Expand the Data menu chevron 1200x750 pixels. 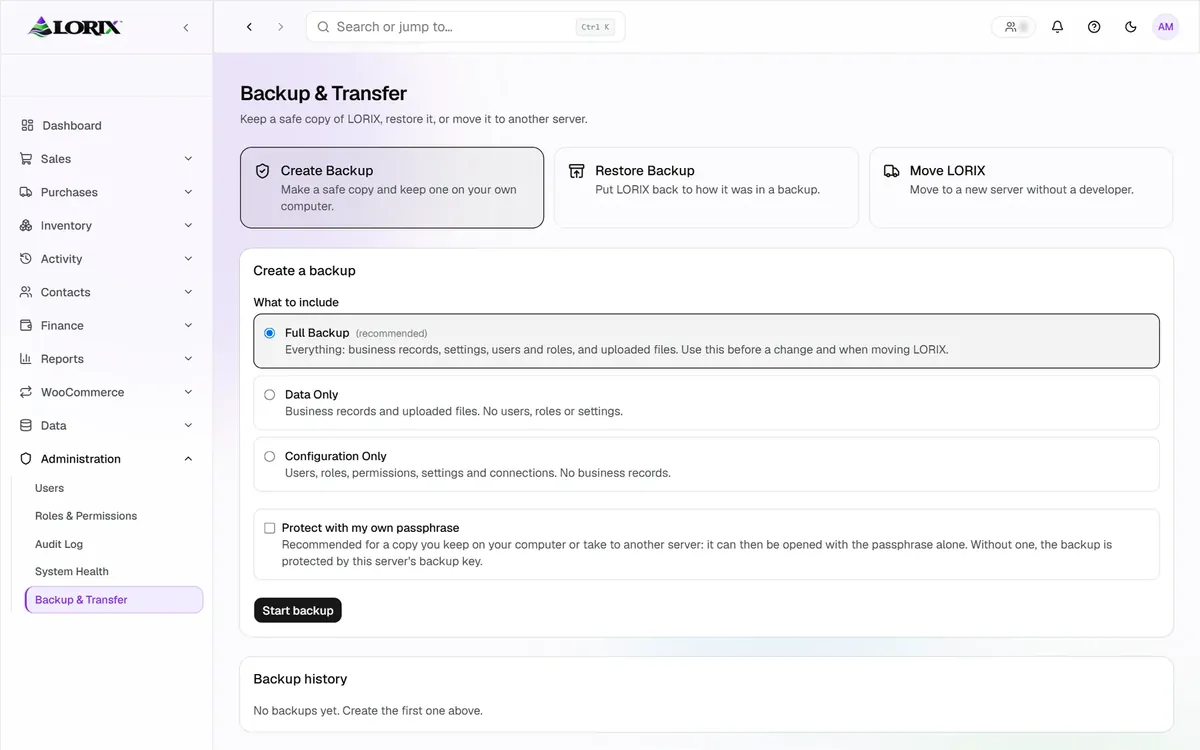(x=188, y=425)
